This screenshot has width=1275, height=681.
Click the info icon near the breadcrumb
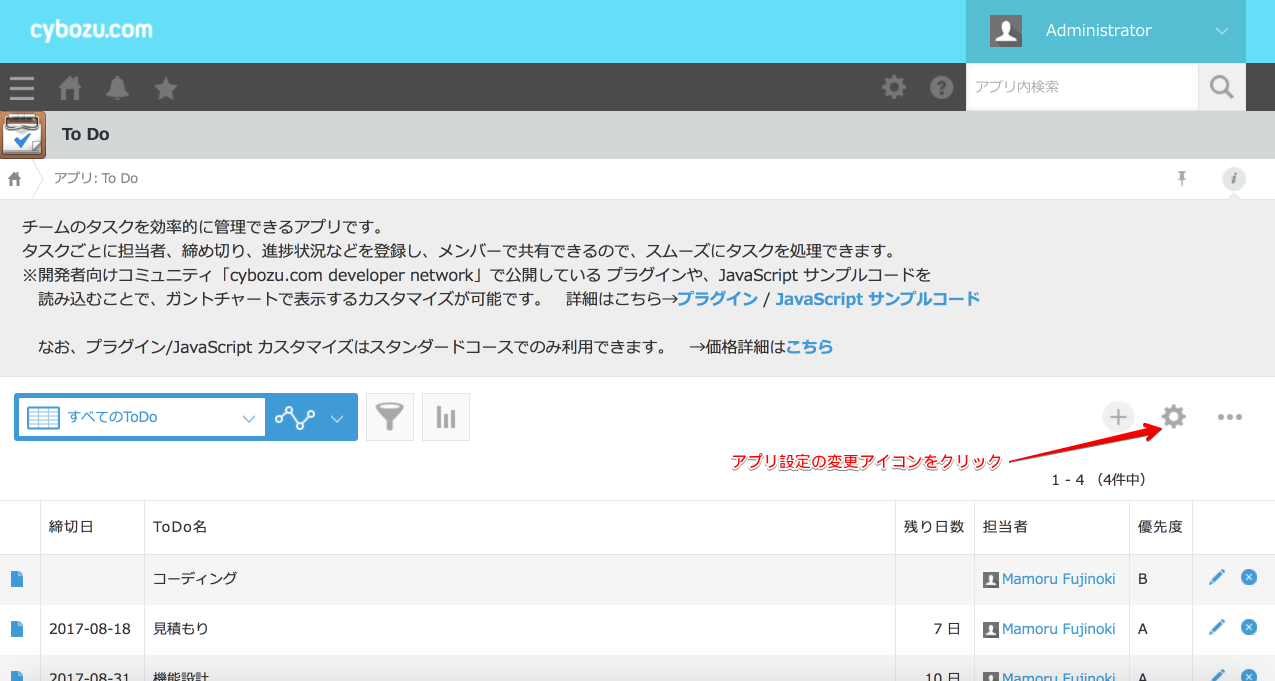[x=1233, y=178]
